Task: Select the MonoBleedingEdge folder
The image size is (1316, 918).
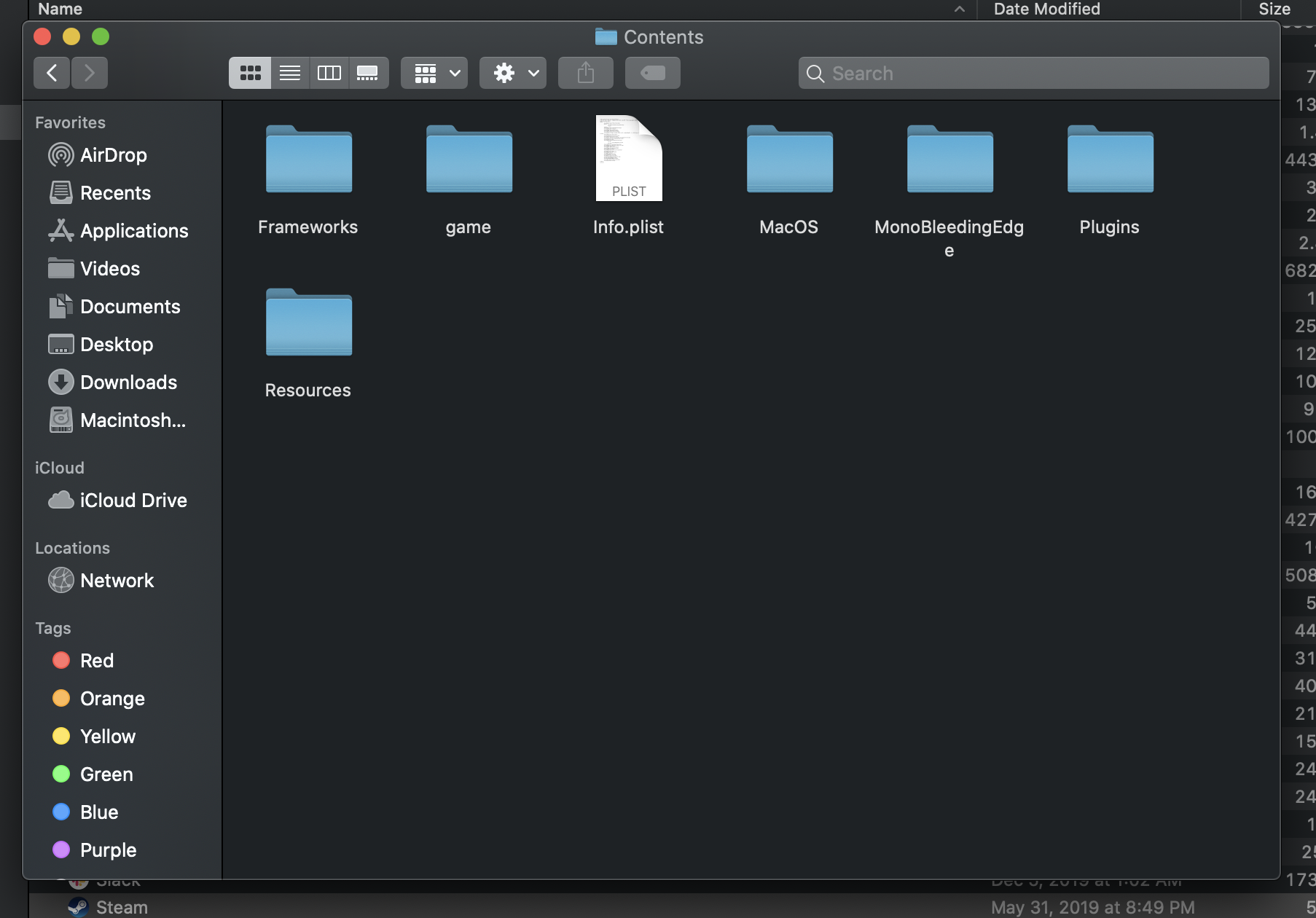Action: click(949, 160)
